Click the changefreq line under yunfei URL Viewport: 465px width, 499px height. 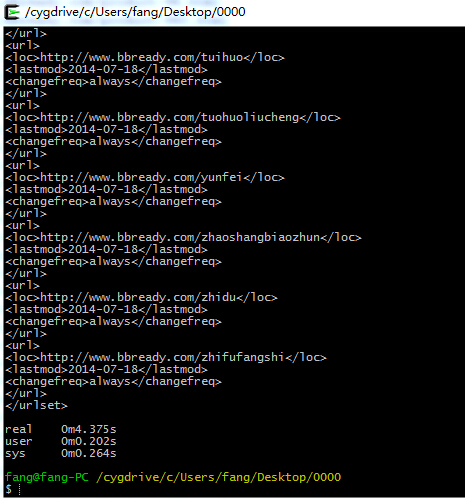click(113, 201)
